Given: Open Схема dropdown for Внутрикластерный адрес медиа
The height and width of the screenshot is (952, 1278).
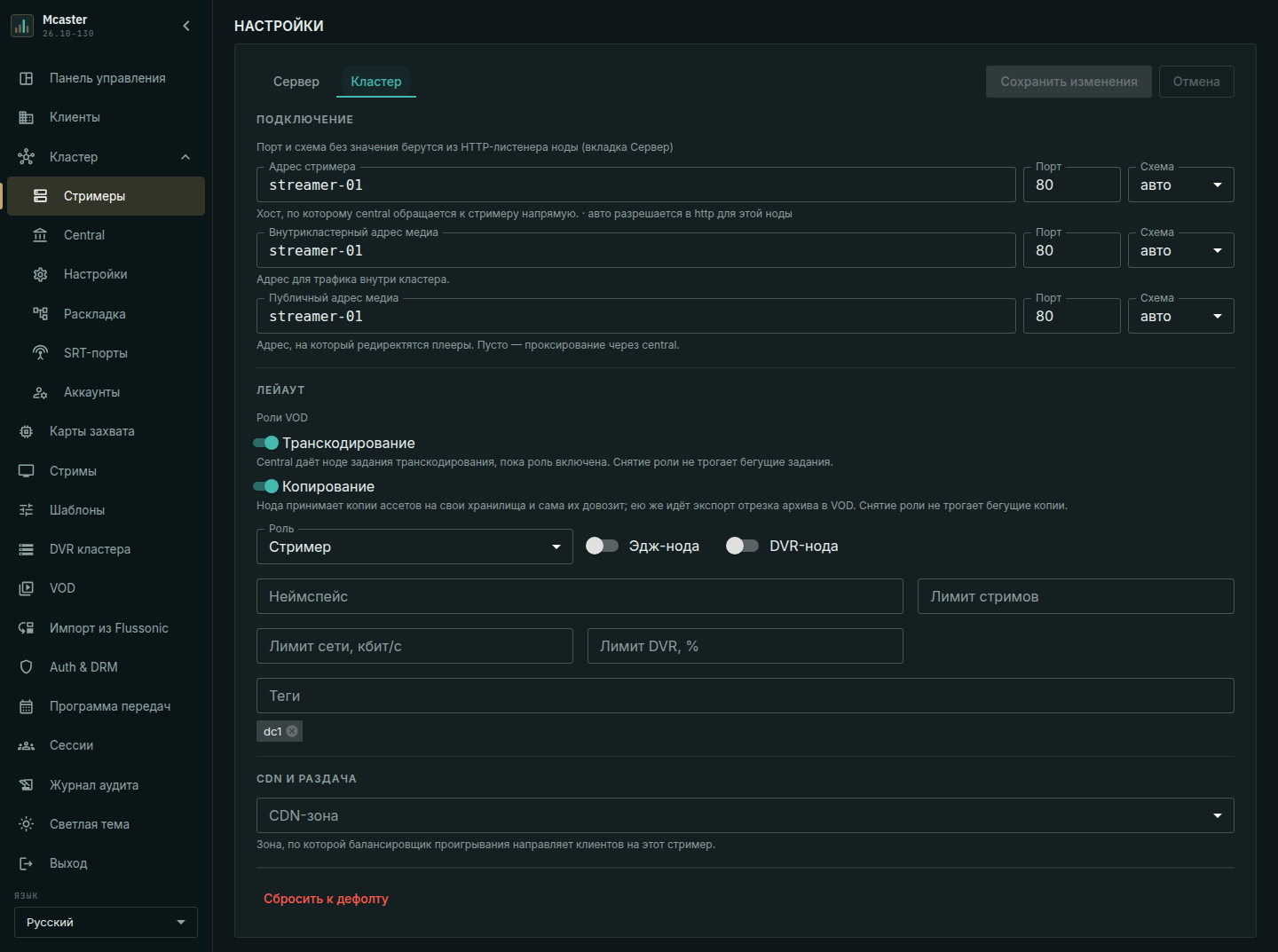Looking at the screenshot, I should click(x=1180, y=250).
